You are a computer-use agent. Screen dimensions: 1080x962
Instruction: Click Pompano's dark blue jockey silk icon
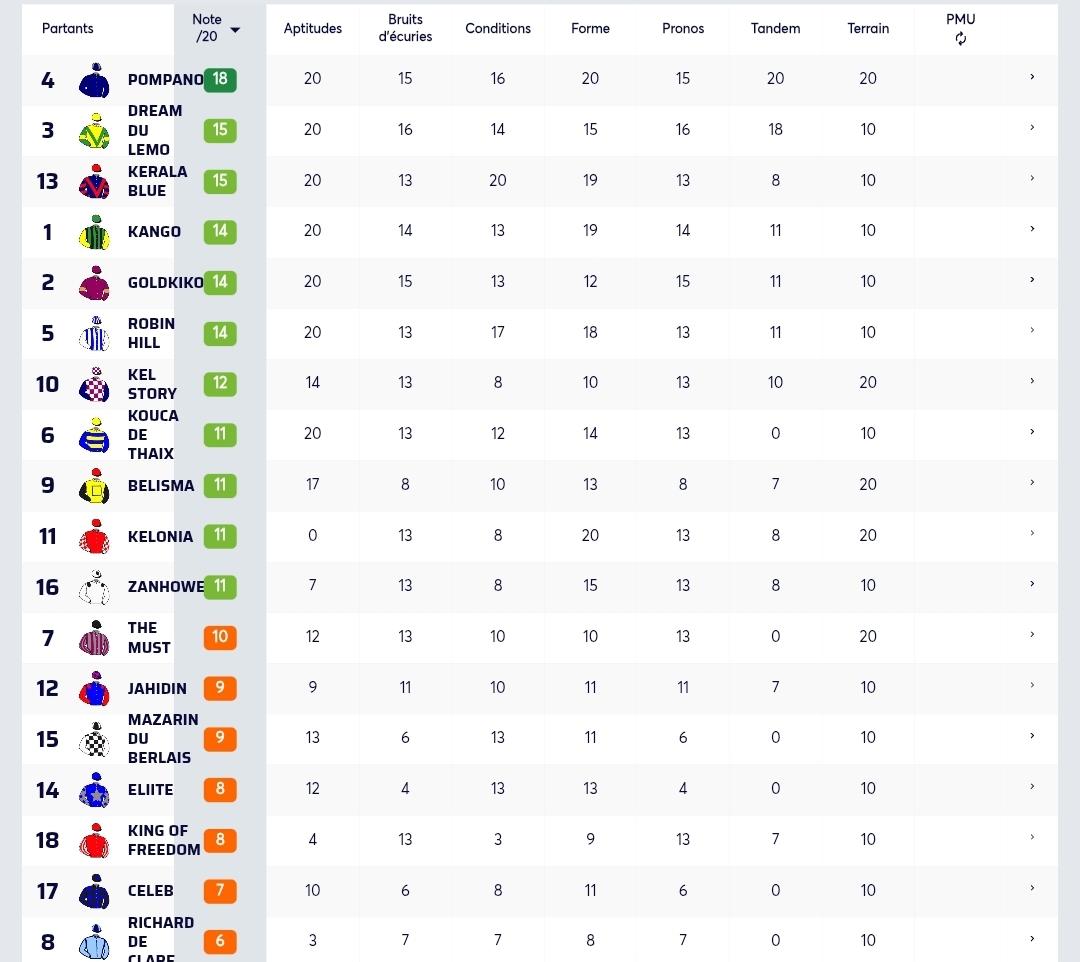95,80
